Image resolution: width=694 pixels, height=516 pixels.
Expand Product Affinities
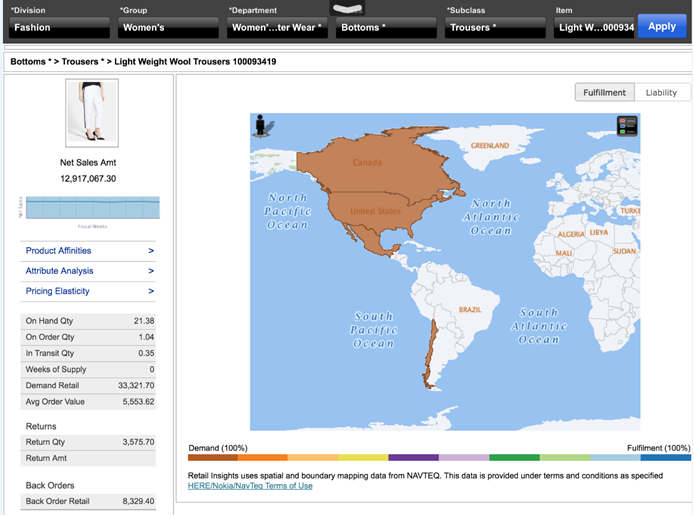tap(88, 251)
